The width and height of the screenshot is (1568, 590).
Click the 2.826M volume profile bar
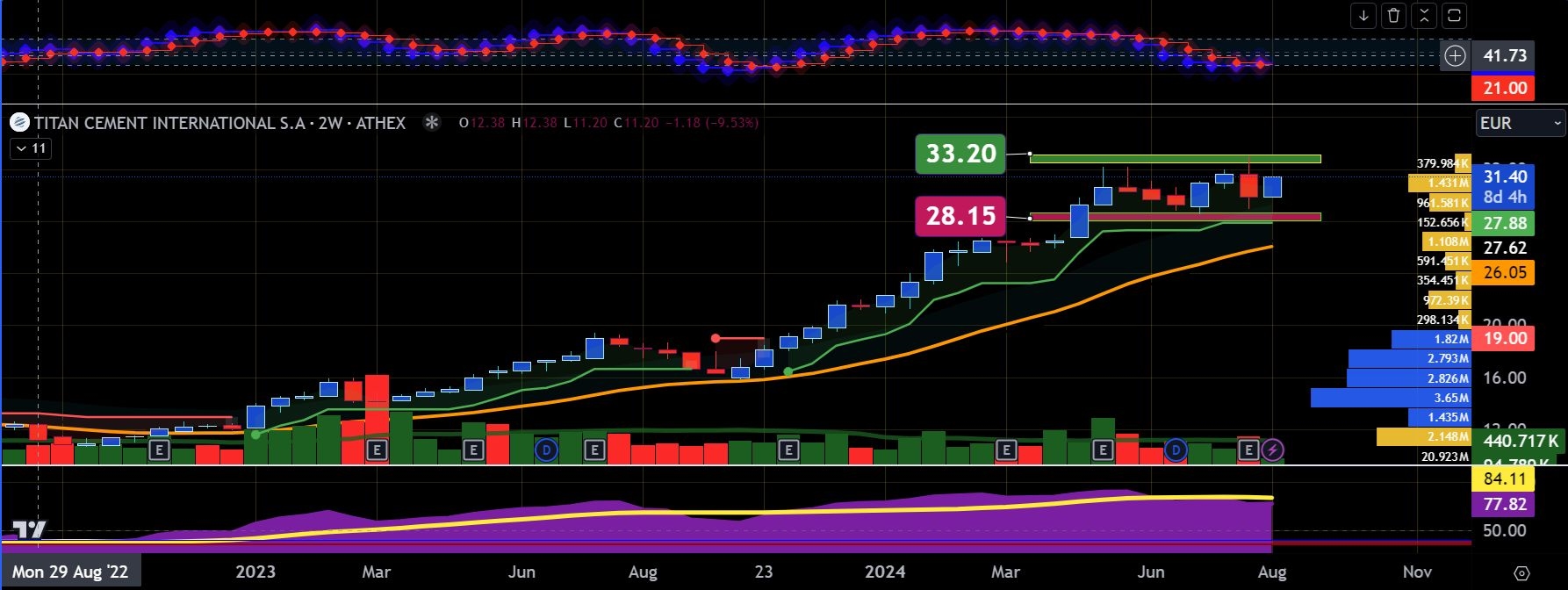point(1408,378)
